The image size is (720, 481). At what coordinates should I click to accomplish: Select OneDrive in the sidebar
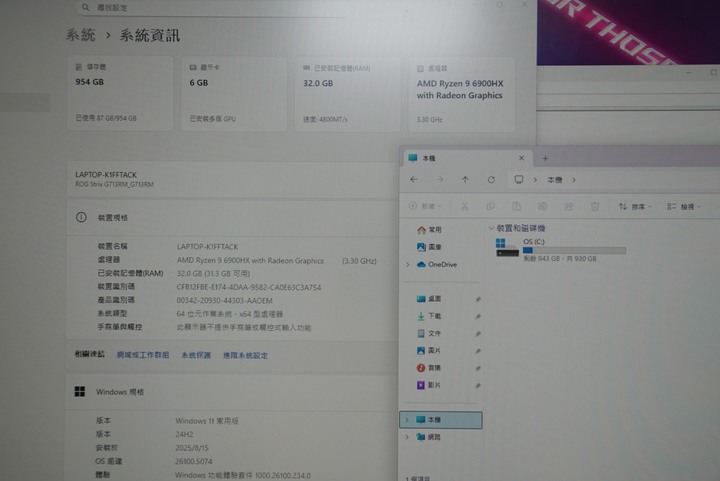pos(437,264)
